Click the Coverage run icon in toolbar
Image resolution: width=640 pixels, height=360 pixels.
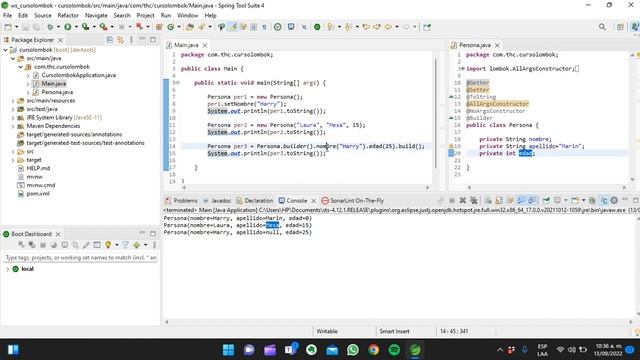pyautogui.click(x=85, y=27)
